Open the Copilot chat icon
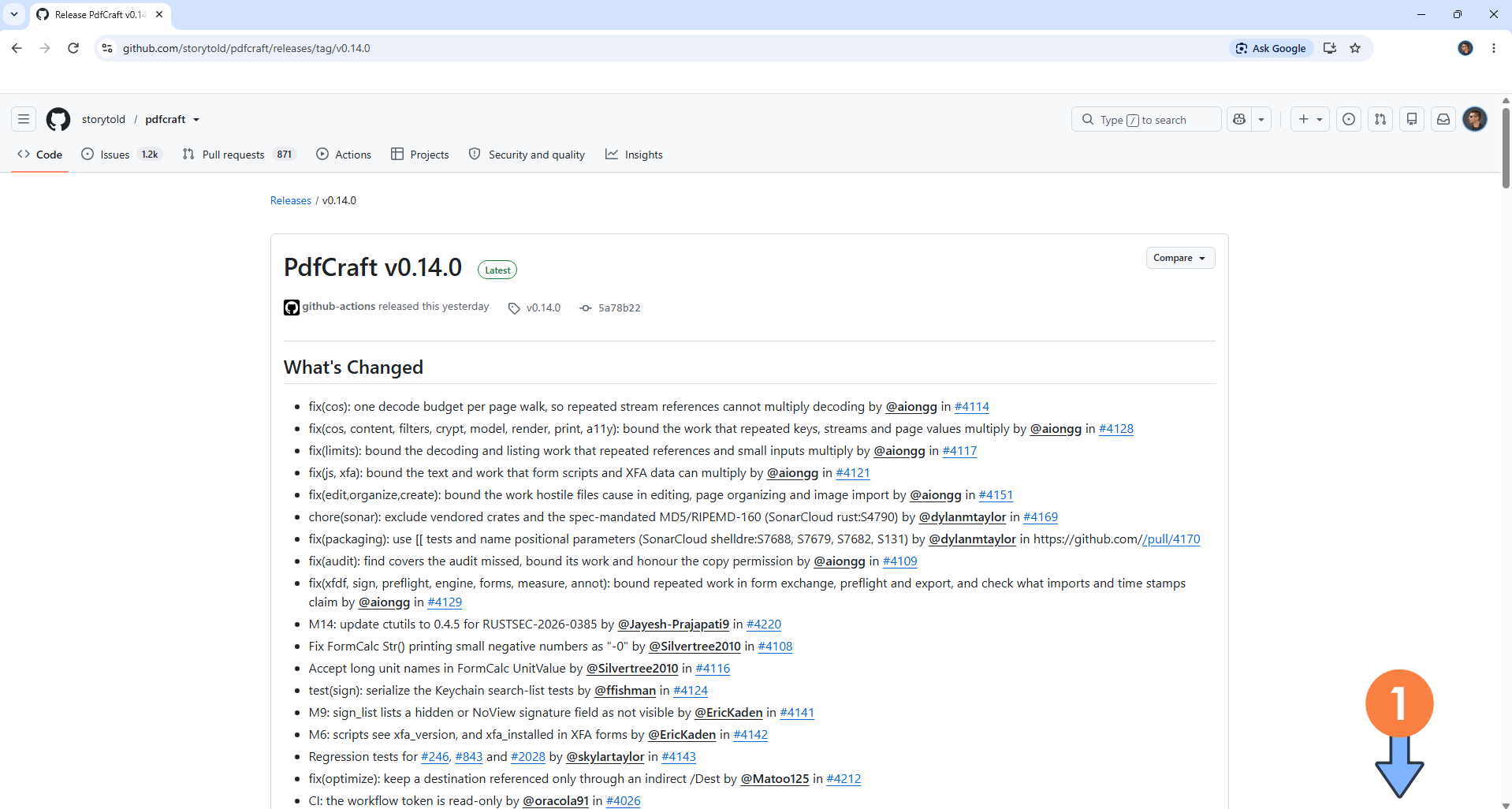 (1239, 119)
